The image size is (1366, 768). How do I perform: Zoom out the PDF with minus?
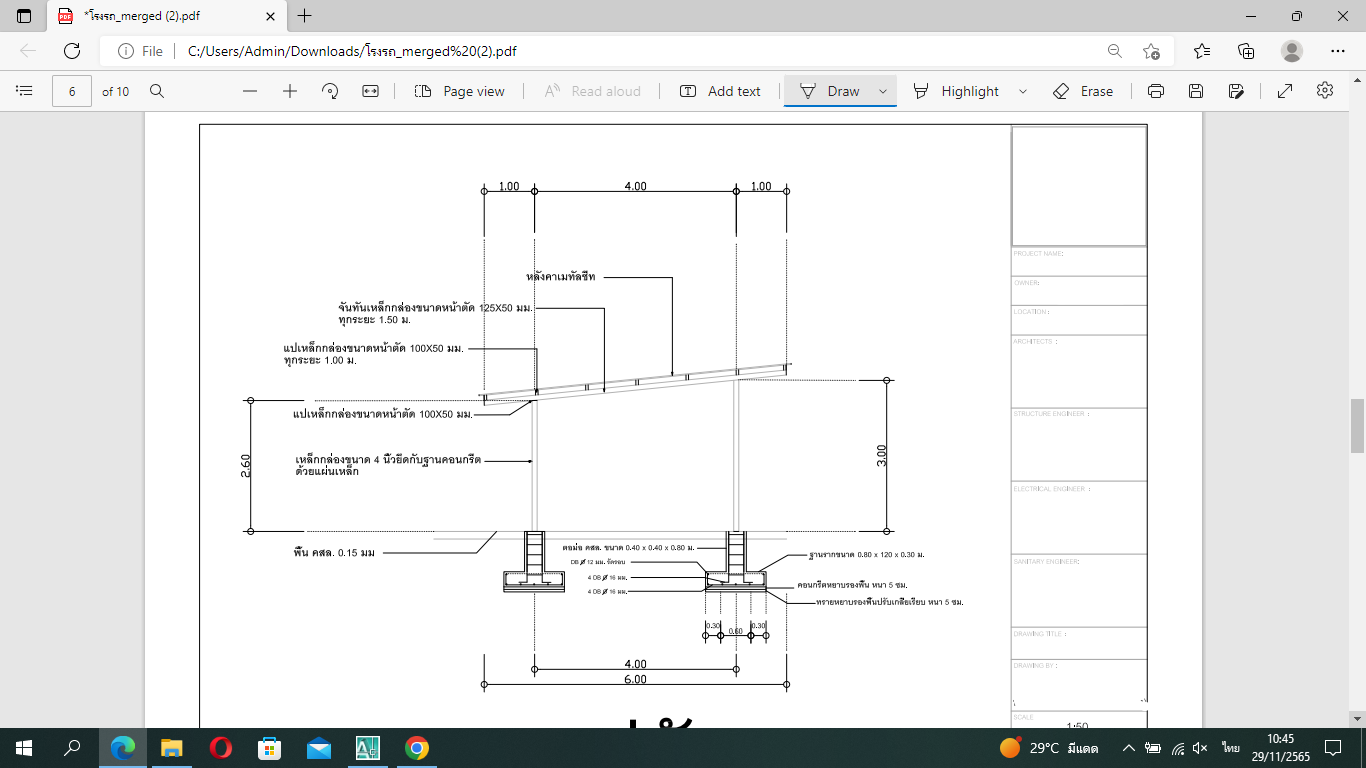250,91
